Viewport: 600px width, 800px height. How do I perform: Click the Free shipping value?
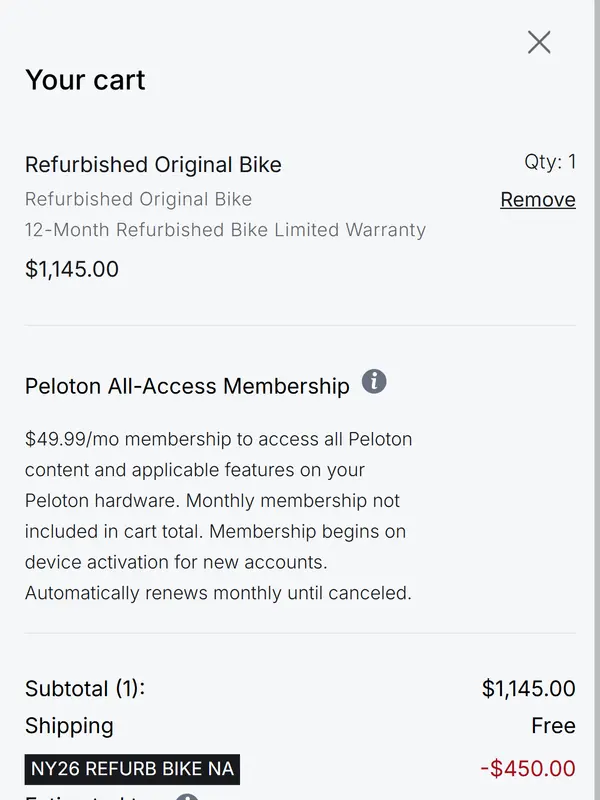553,726
